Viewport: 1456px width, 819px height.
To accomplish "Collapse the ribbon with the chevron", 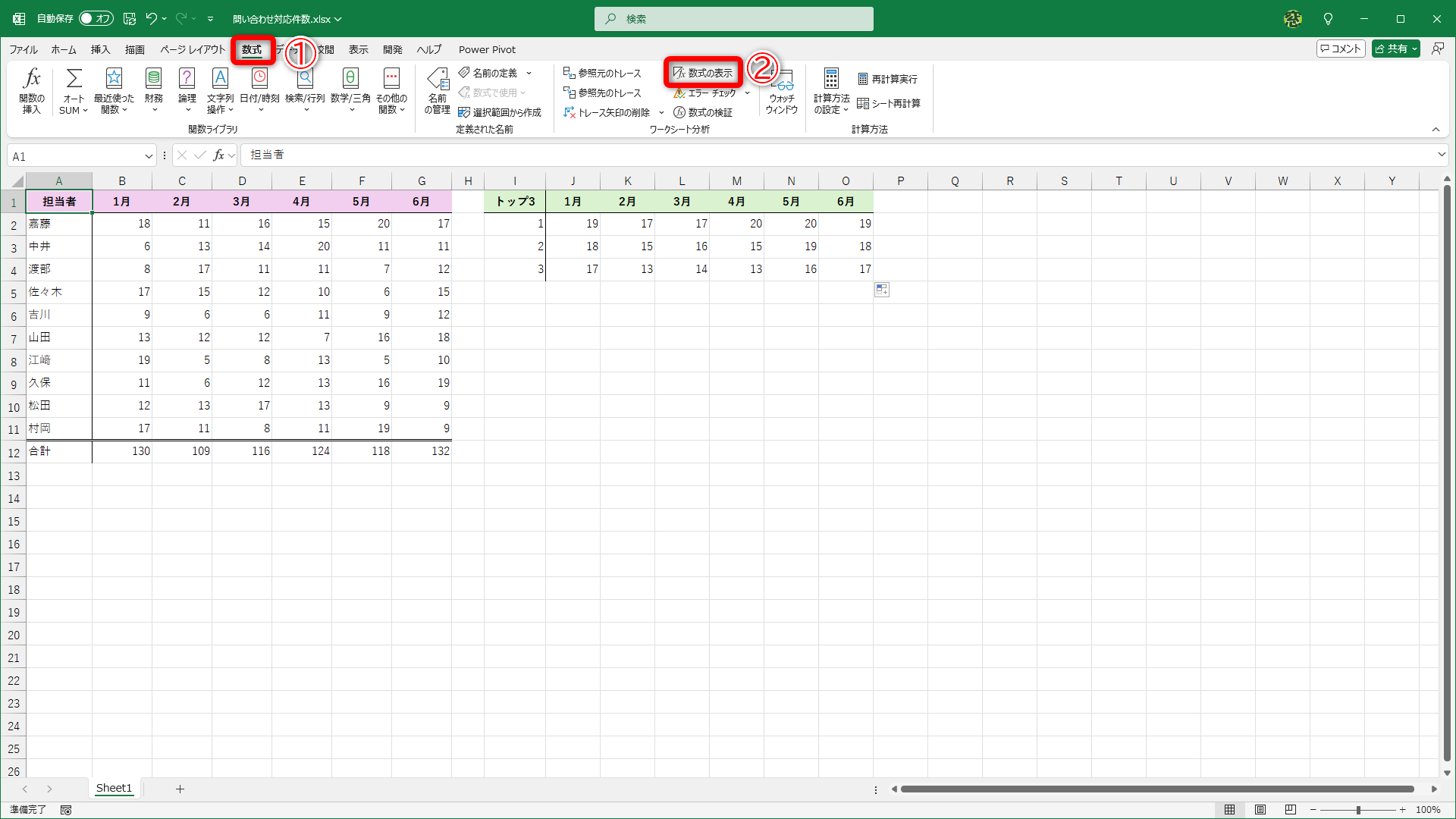I will point(1436,130).
